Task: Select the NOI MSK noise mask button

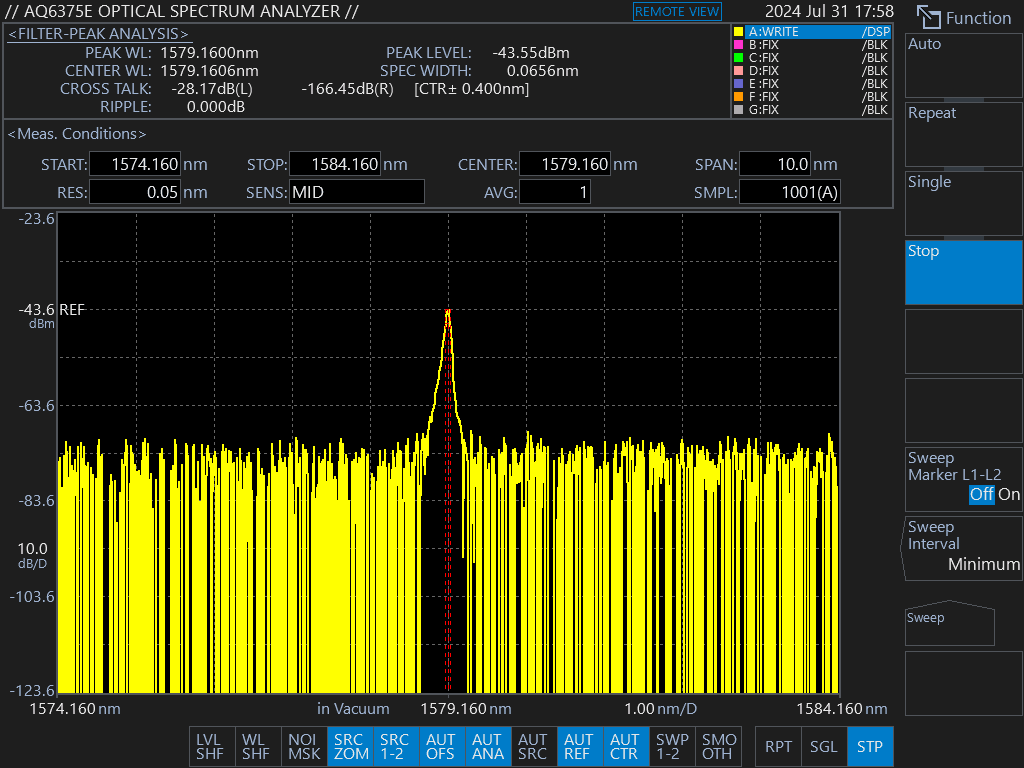Action: [x=304, y=746]
